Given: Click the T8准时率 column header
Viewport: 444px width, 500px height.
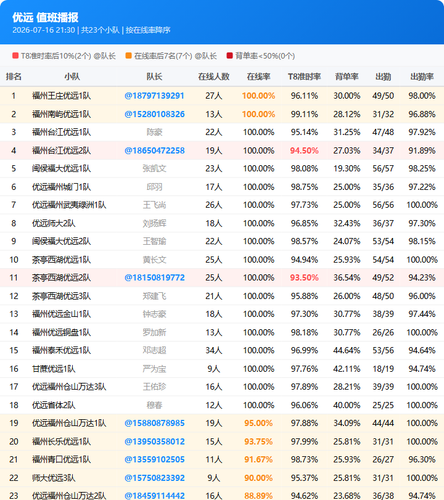Looking at the screenshot, I should pos(304,77).
